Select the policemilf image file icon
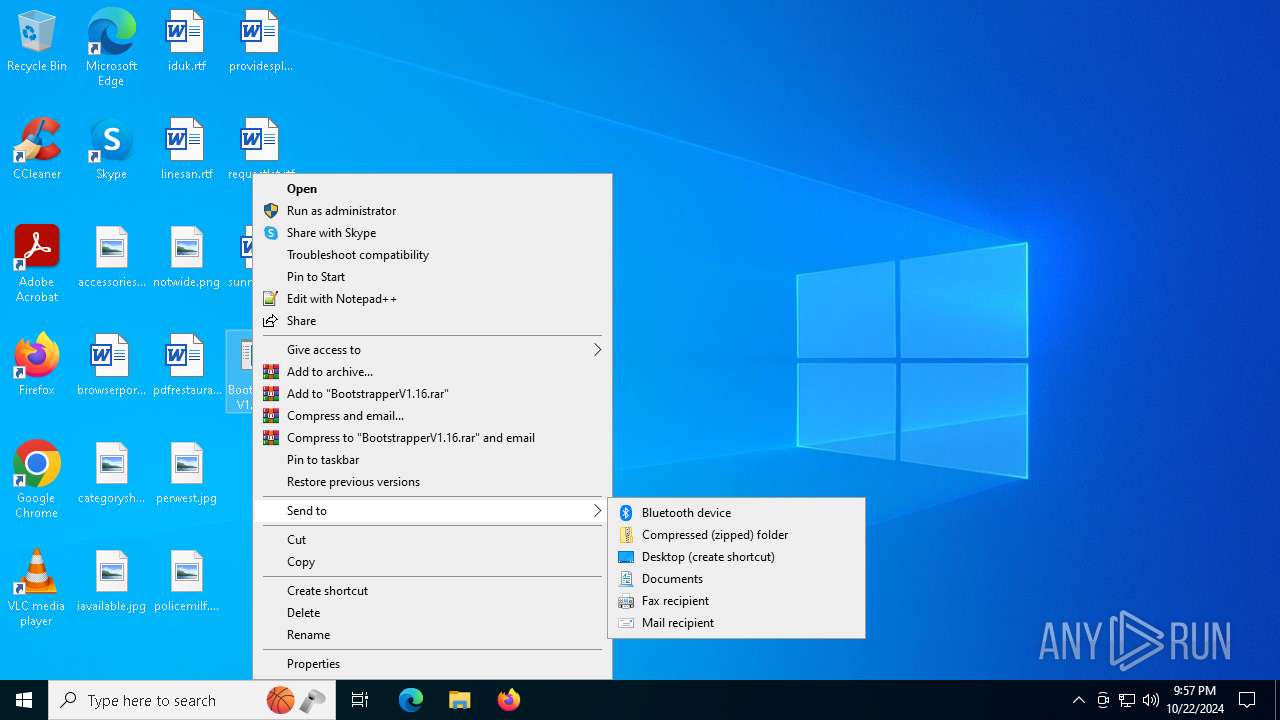This screenshot has width=1280, height=720. pyautogui.click(x=186, y=582)
